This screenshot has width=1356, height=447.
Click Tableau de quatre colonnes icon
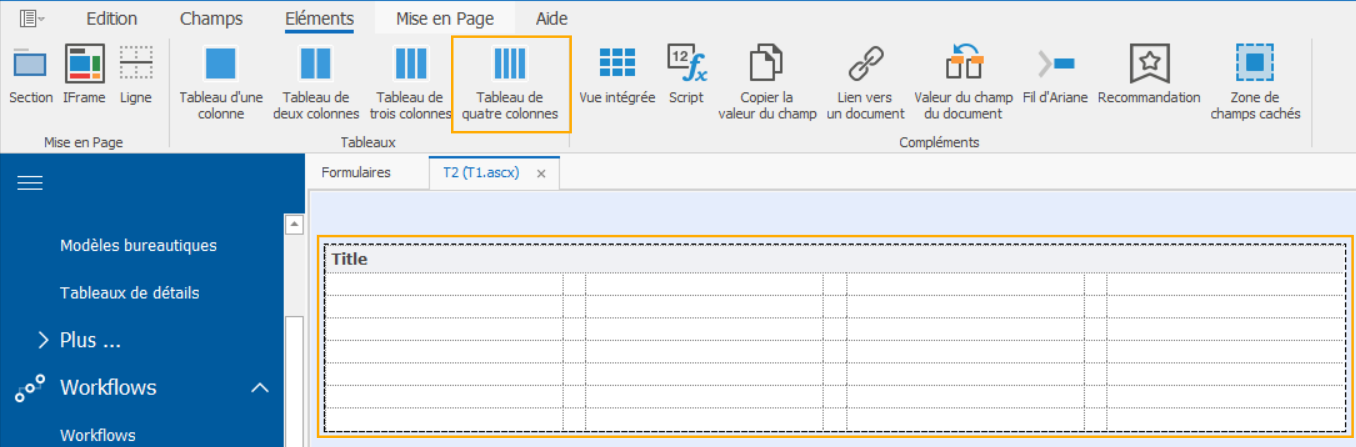click(510, 65)
